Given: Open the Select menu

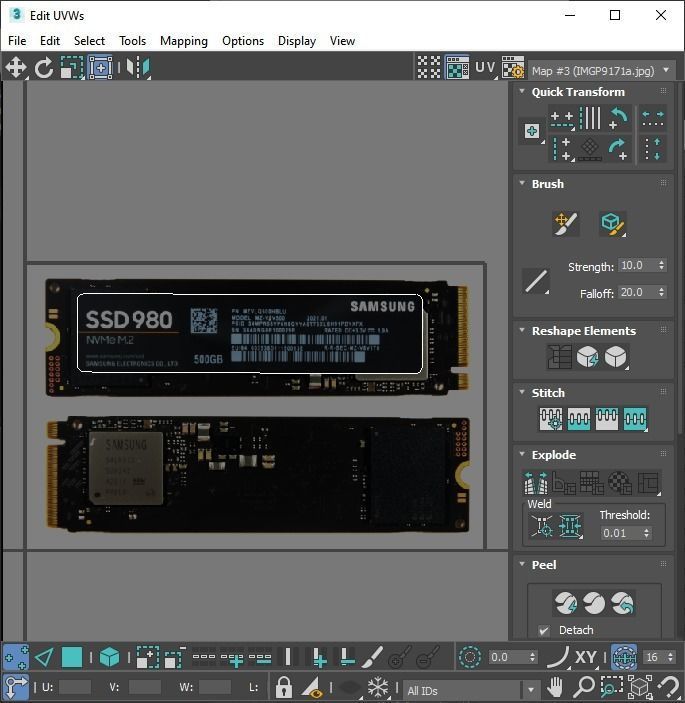Looking at the screenshot, I should click(x=89, y=41).
